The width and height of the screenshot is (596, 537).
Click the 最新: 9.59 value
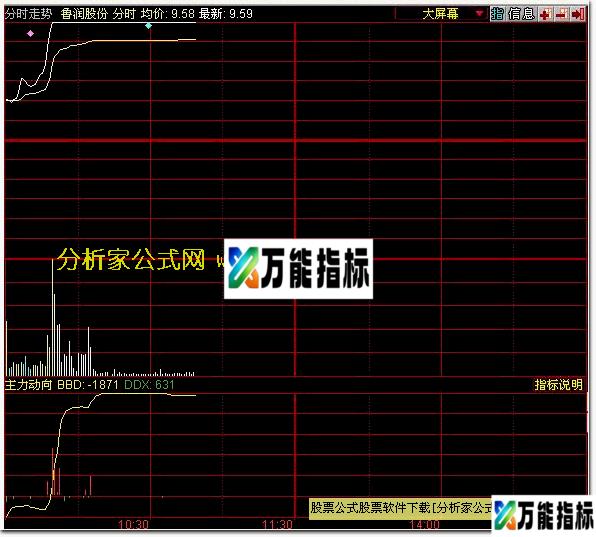click(226, 14)
